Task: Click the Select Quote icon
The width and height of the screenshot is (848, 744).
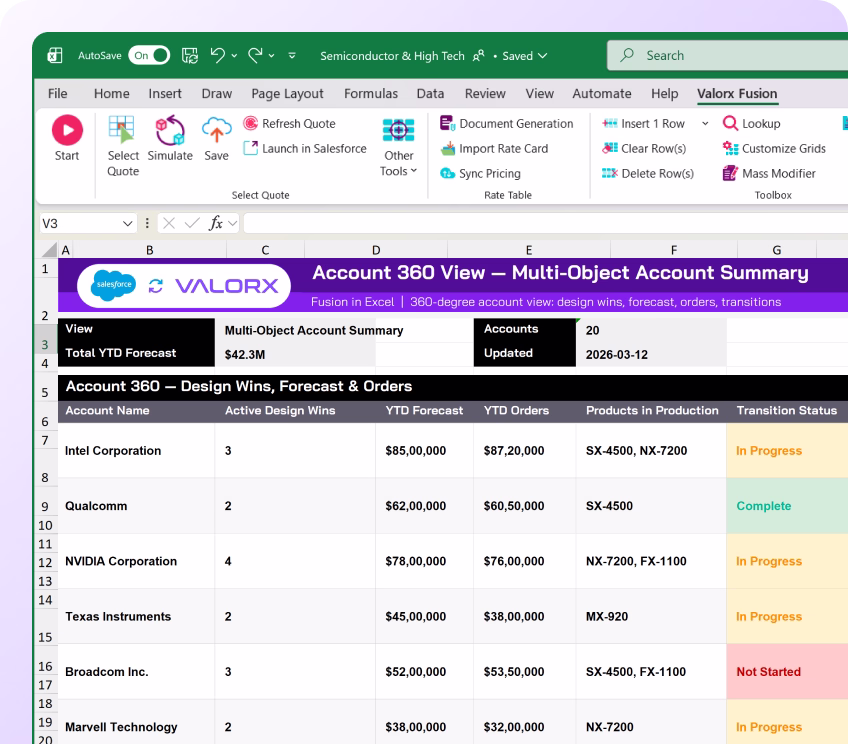Action: click(122, 130)
